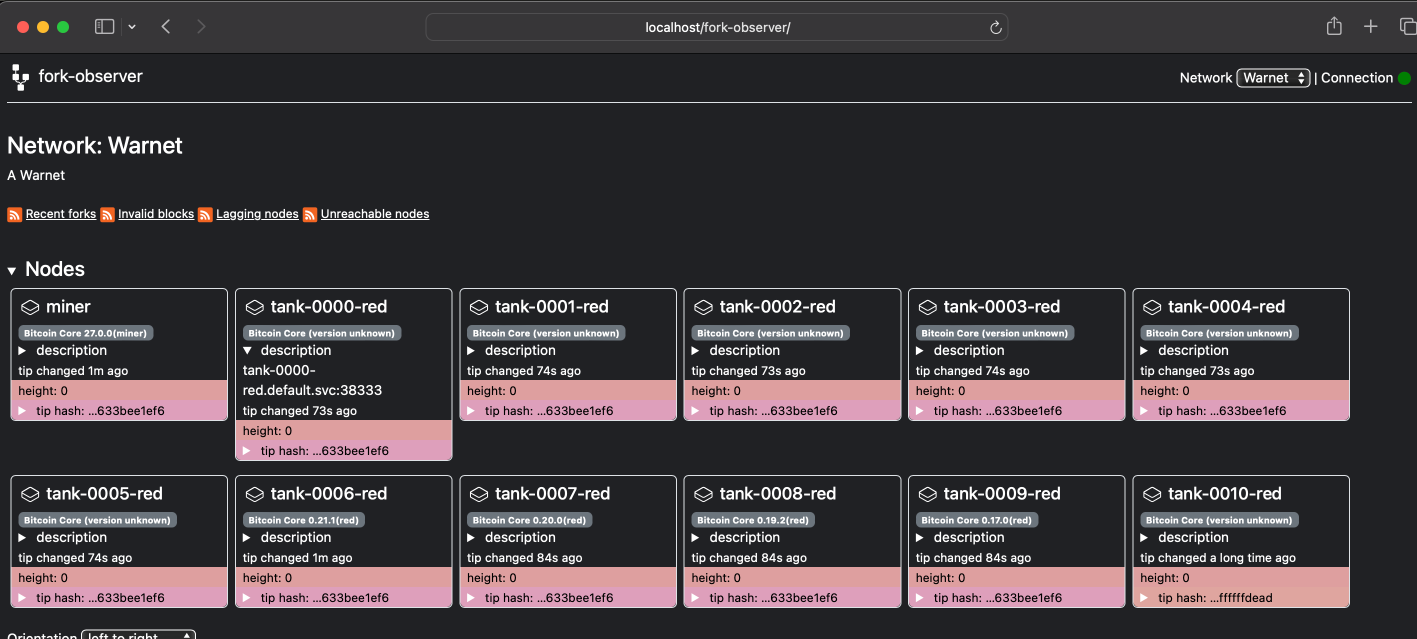The image size is (1417, 639).
Task: Open the Unreachable nodes feed link
Action: (375, 214)
